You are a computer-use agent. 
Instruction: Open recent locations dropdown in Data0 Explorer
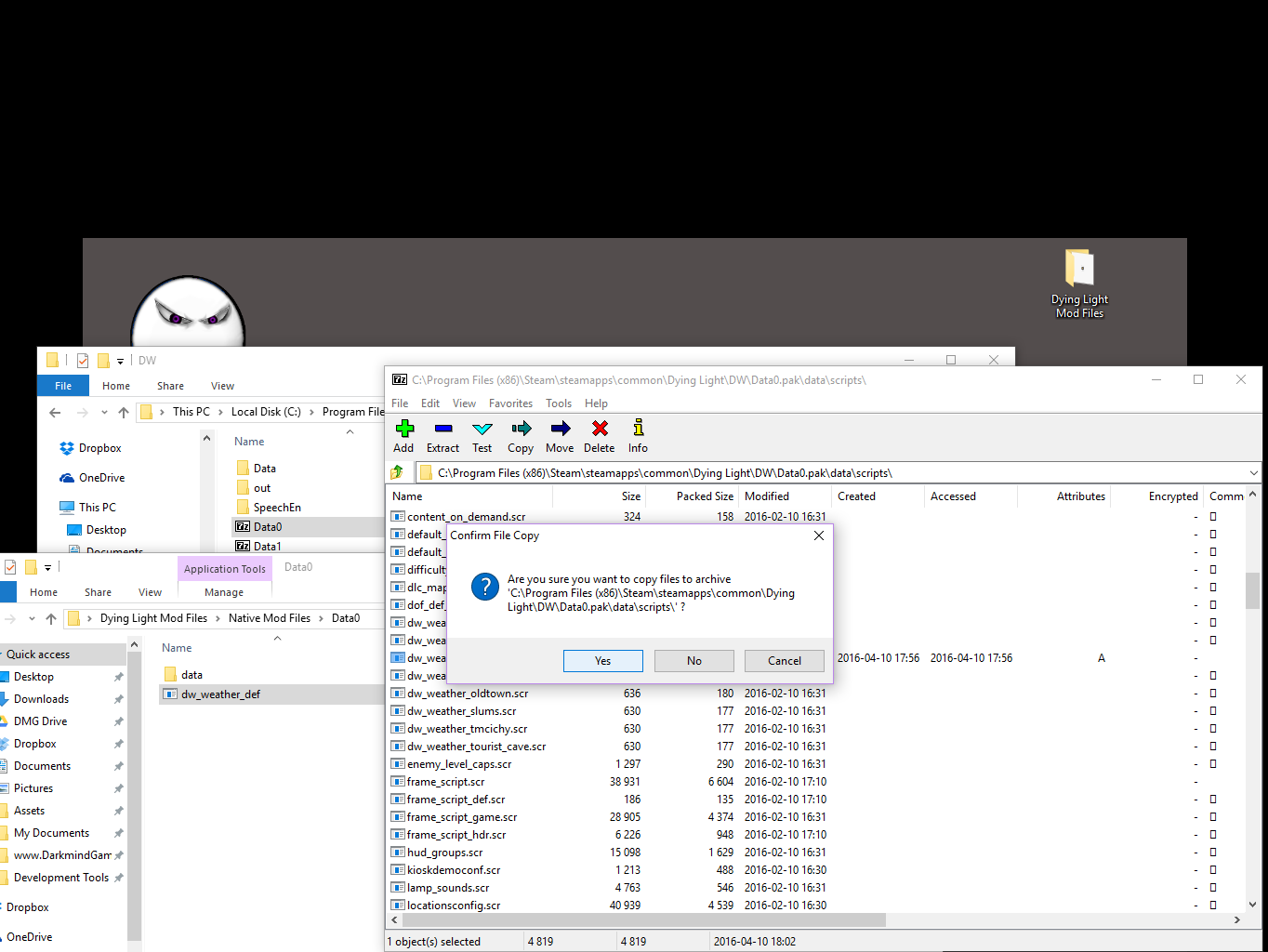click(x=32, y=618)
